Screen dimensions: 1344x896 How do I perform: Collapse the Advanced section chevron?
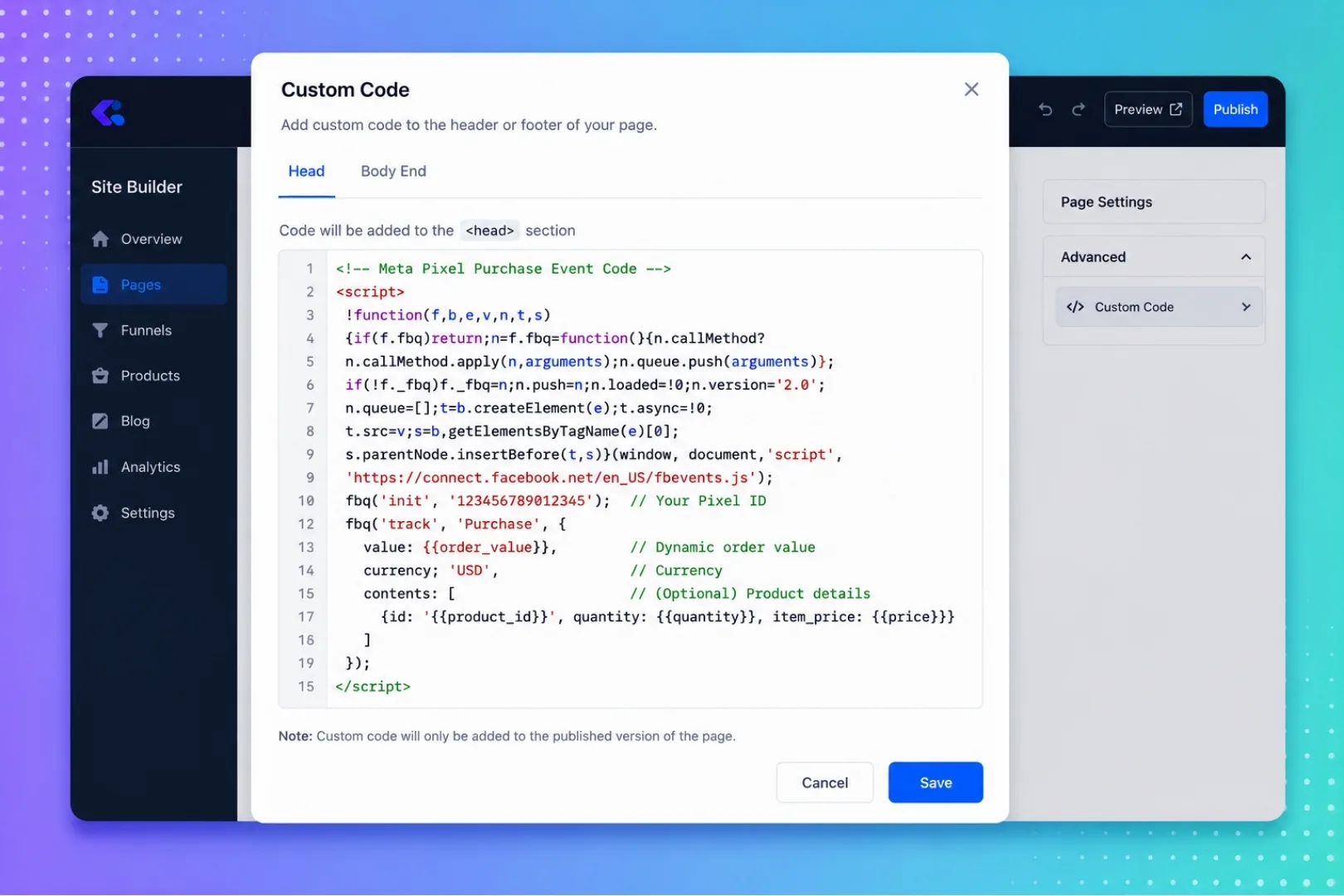[1245, 257]
